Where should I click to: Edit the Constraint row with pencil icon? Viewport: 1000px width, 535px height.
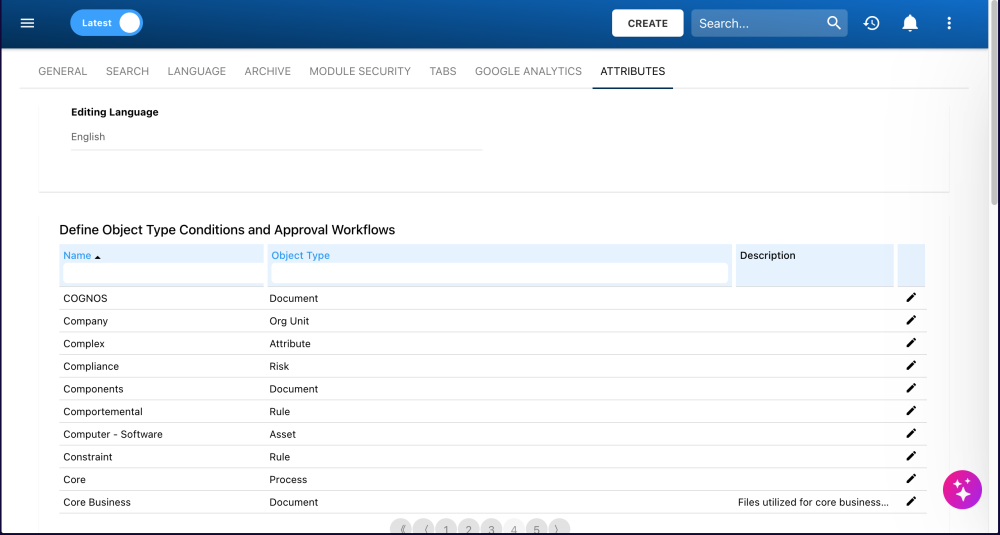coord(911,456)
